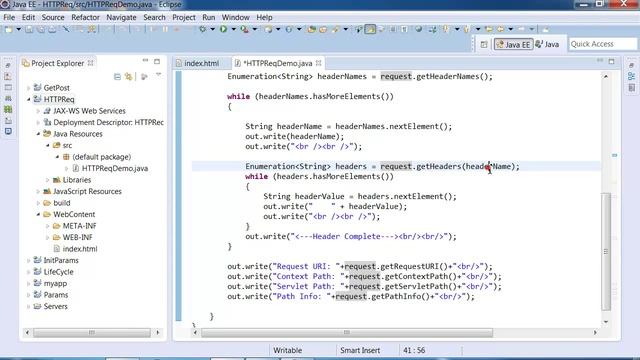The height and width of the screenshot is (360, 640).
Task: Run the program with green play icon
Action: pos(223,29)
